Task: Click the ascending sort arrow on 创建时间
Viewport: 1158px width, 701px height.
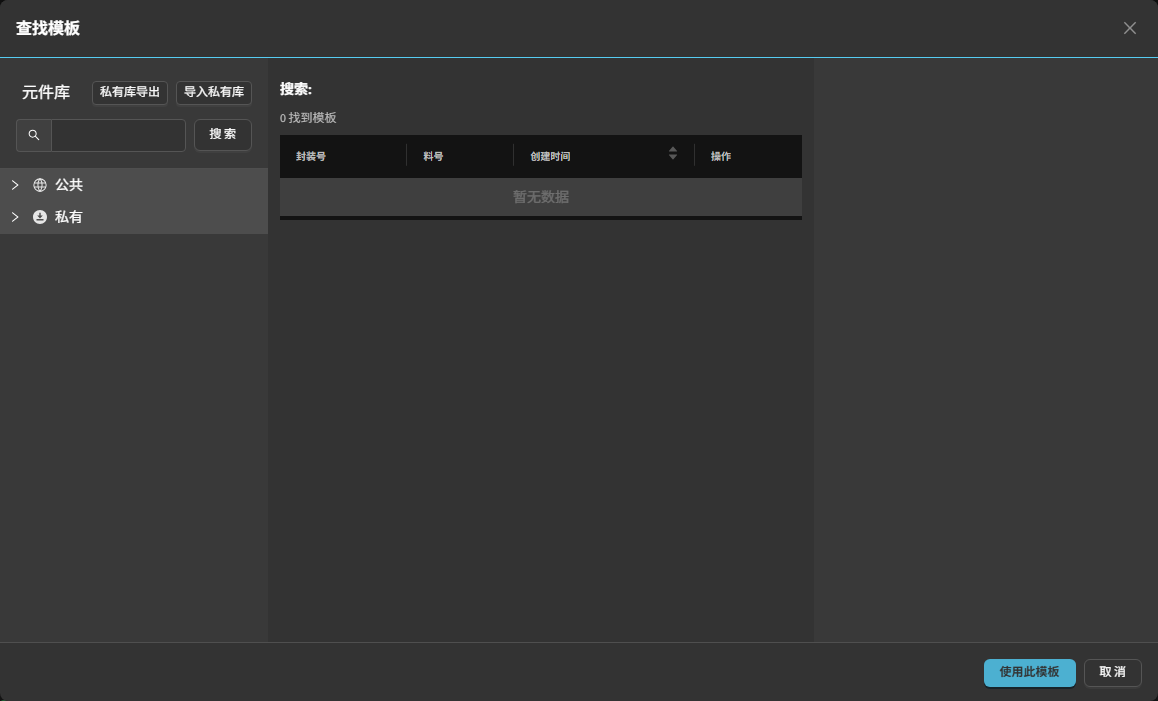Action: coord(673,149)
